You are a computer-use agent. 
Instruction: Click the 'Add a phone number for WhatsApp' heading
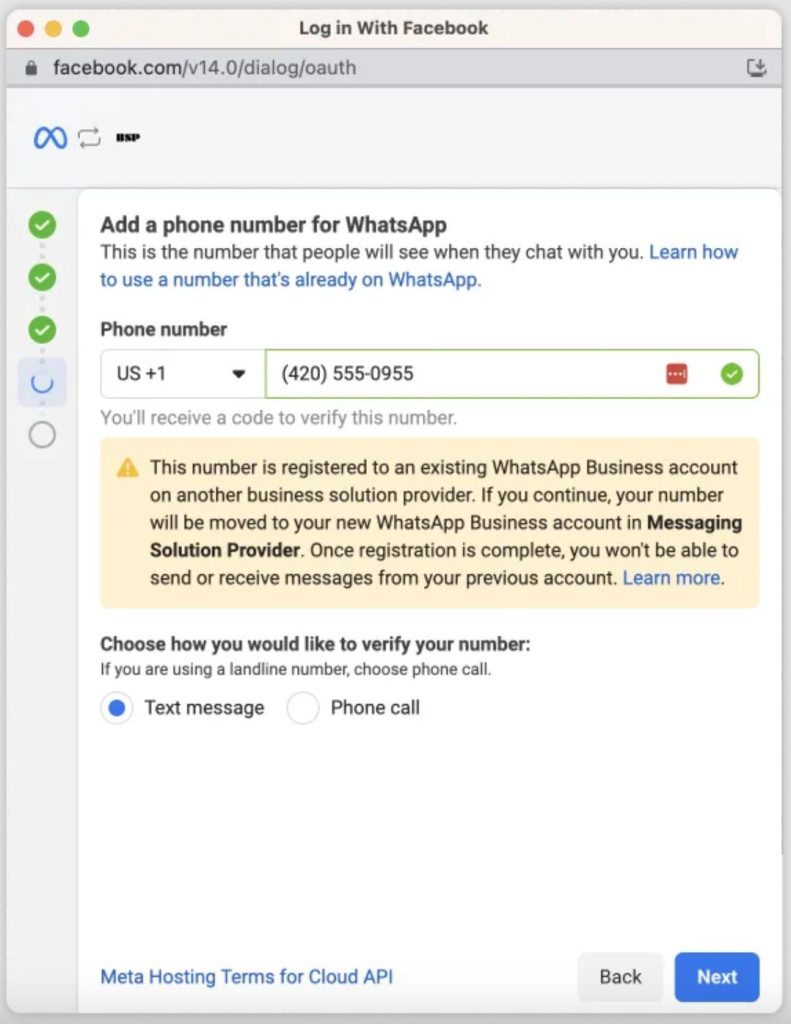(x=273, y=225)
